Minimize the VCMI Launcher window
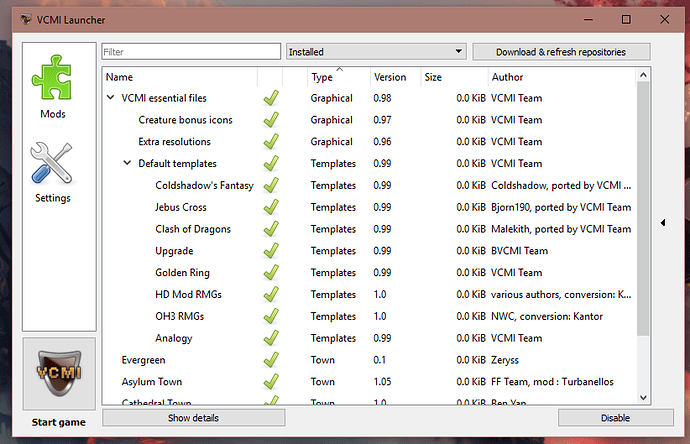Screen dimensions: 690x444 (588, 19)
